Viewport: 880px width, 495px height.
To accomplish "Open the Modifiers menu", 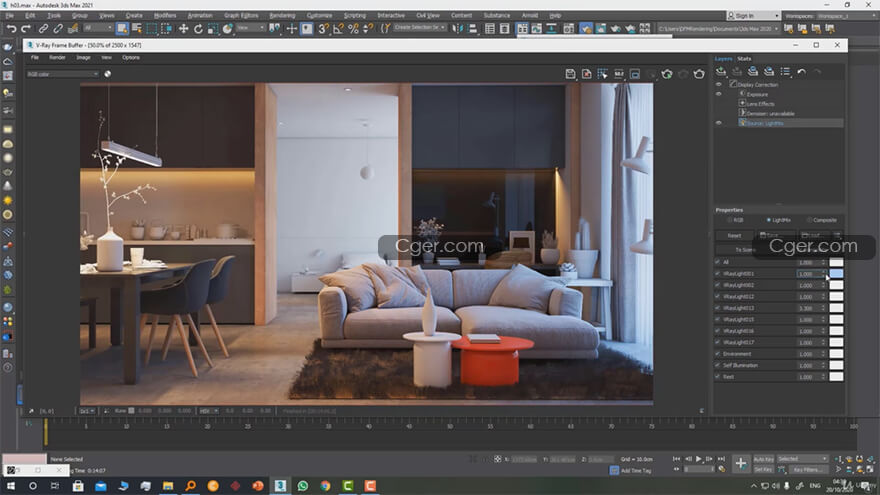I will tap(164, 16).
